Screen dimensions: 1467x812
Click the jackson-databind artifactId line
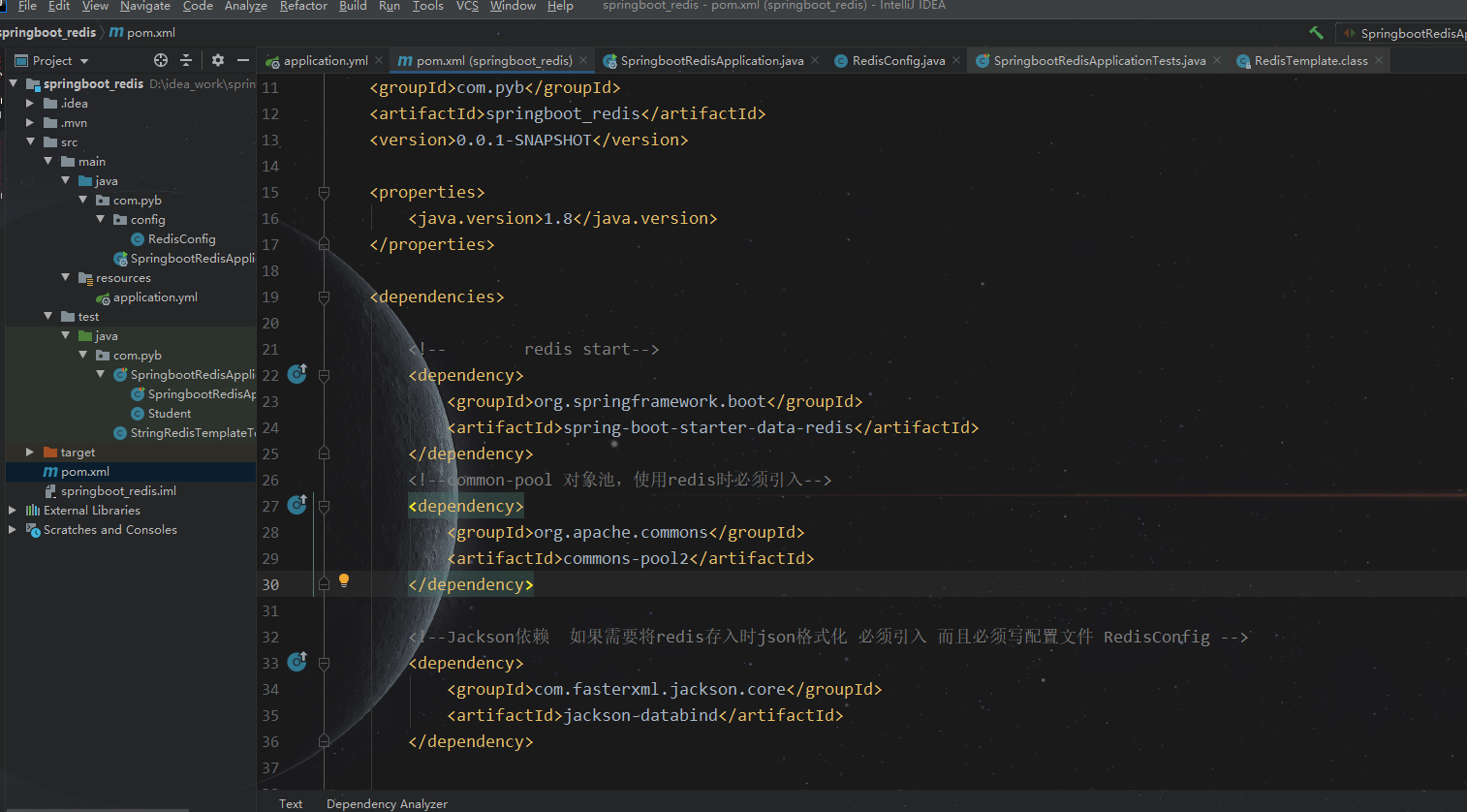point(645,715)
